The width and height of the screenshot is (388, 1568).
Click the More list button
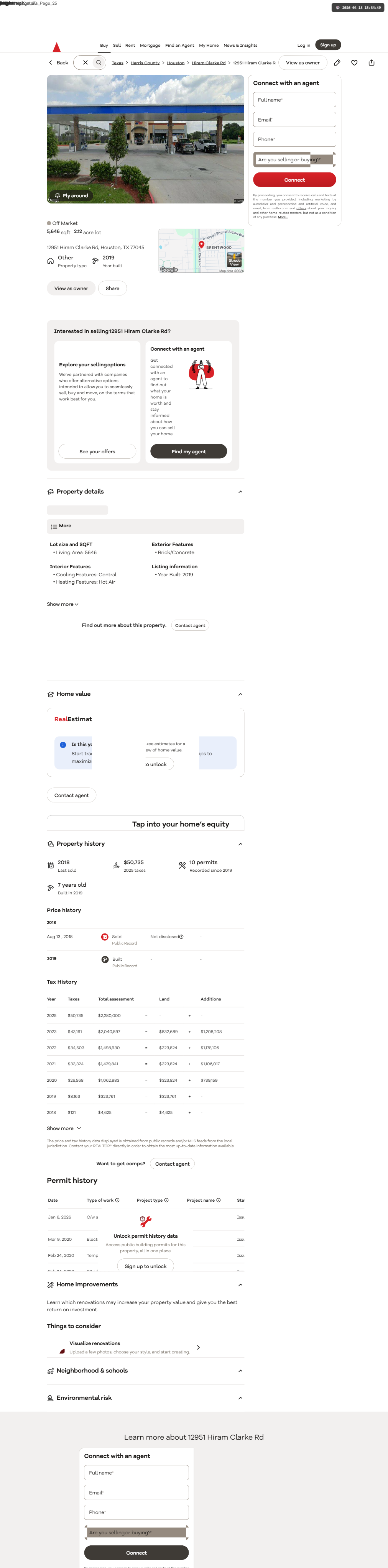(x=146, y=526)
